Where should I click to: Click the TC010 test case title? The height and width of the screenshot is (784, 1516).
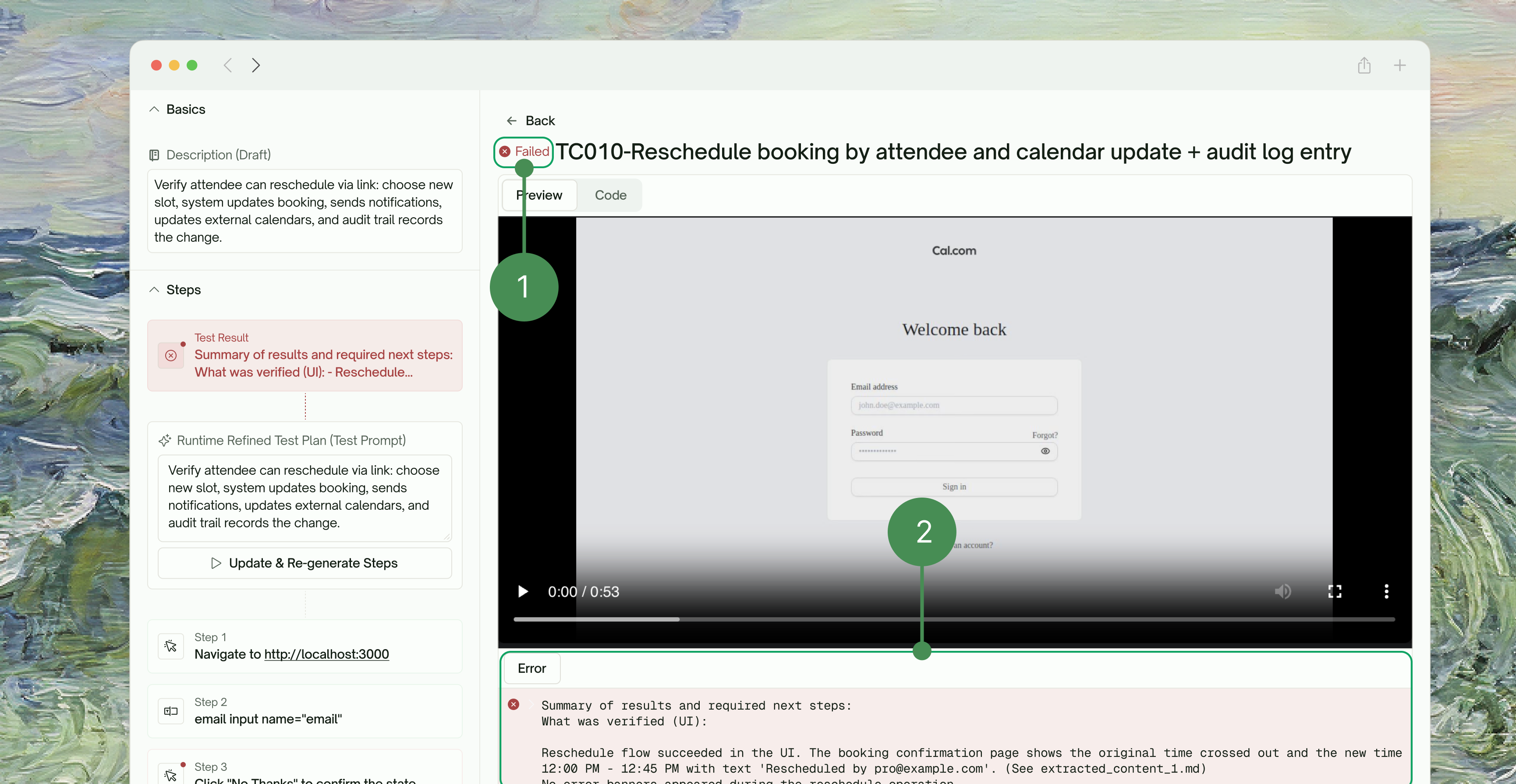click(953, 152)
